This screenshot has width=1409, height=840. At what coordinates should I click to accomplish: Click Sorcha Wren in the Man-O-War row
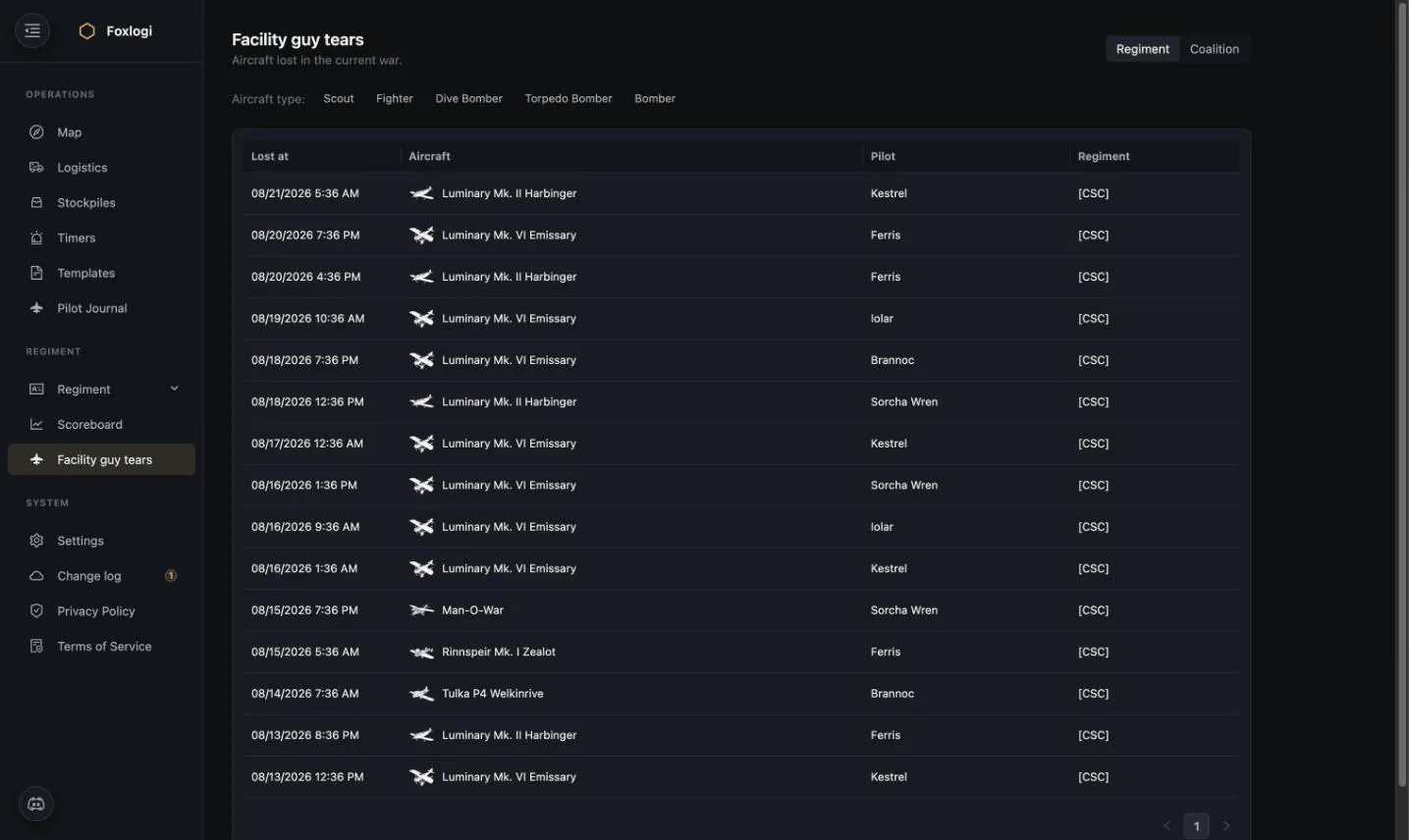pos(903,610)
